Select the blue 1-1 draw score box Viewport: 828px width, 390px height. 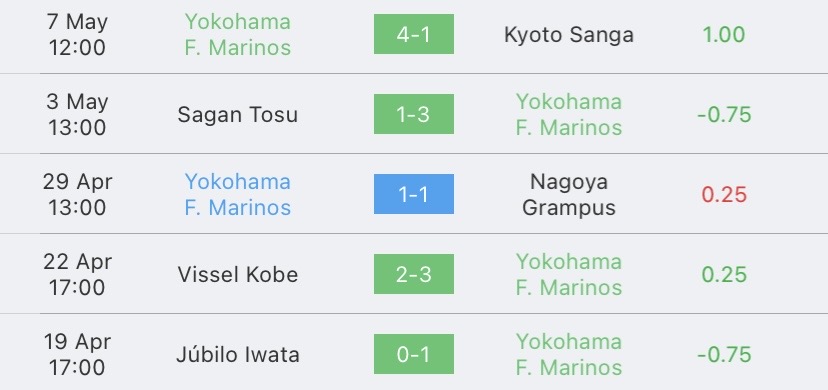pos(413,194)
